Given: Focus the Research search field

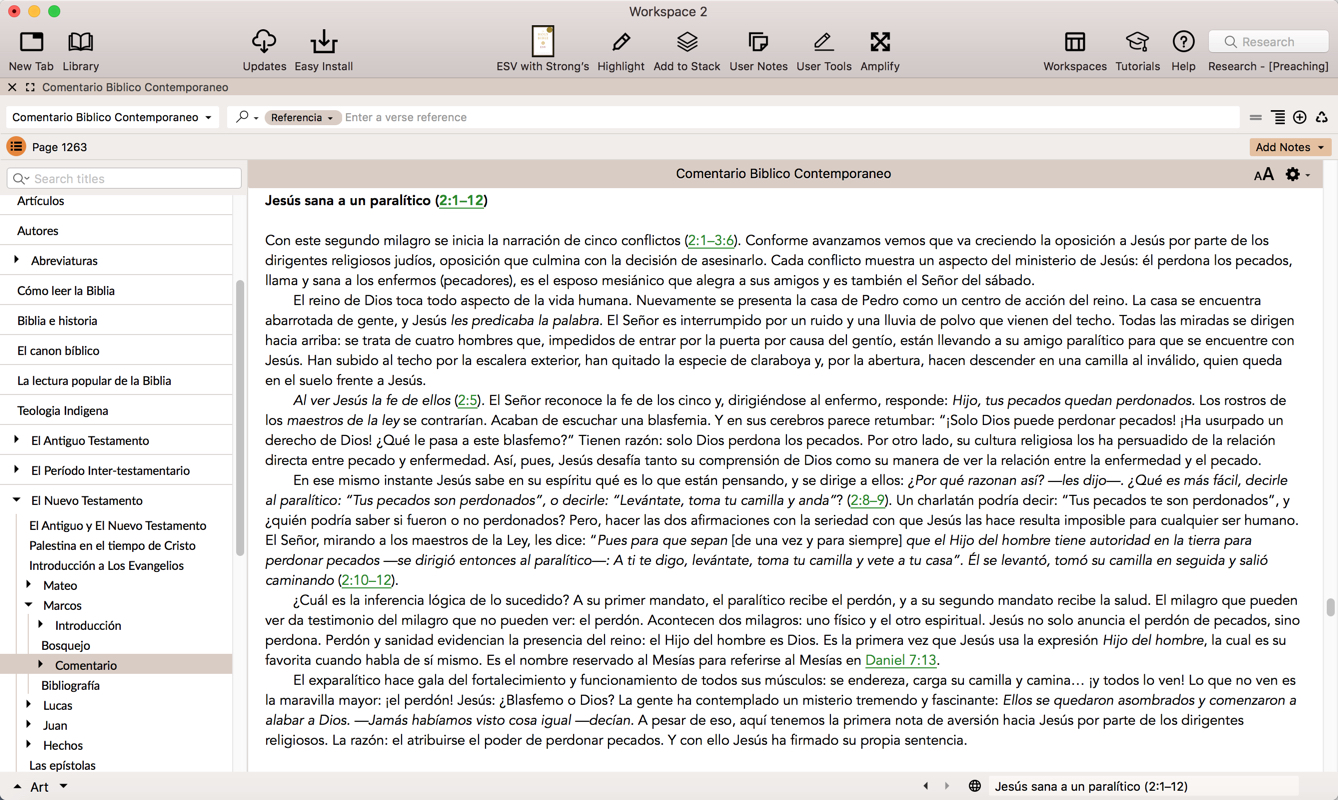Looking at the screenshot, I should (1268, 42).
